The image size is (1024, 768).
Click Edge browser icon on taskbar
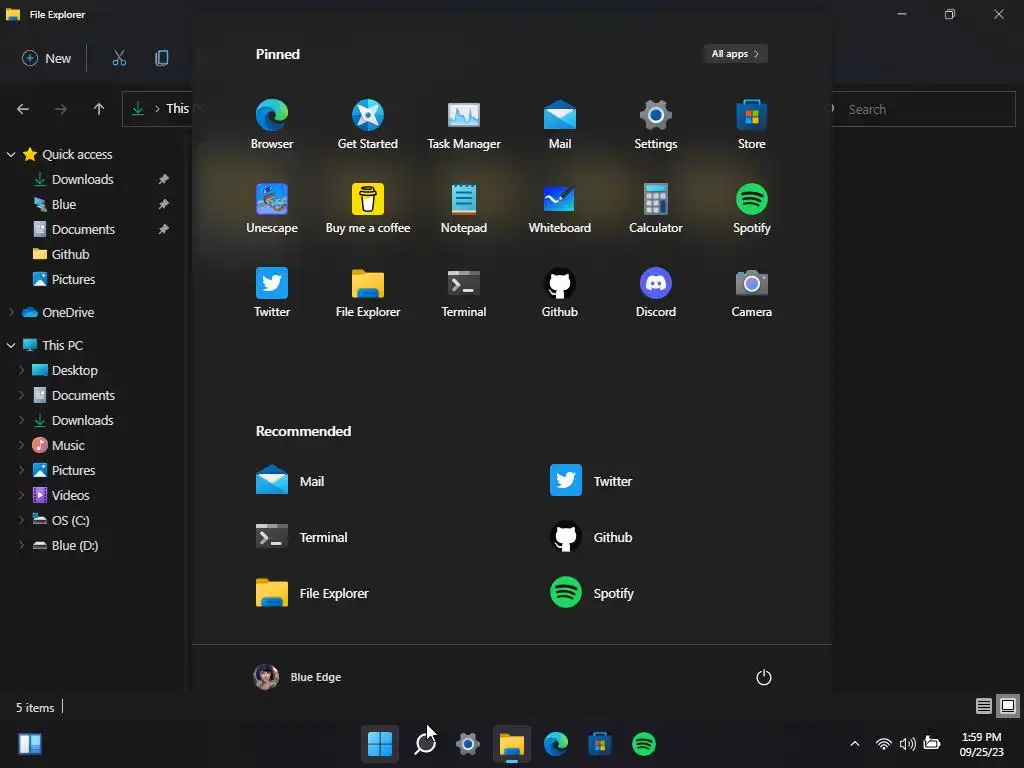(556, 743)
